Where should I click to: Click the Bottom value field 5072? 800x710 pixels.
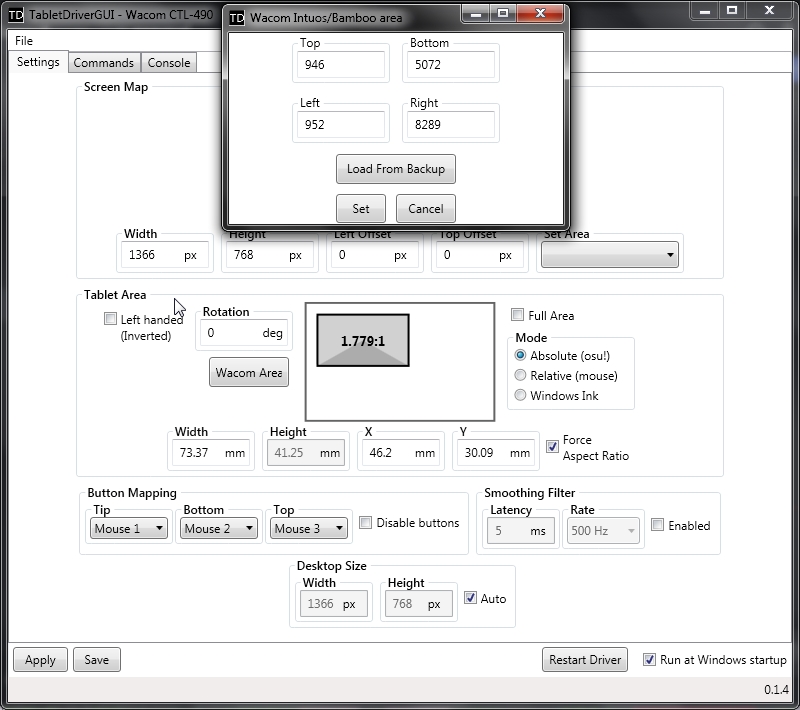pos(451,65)
